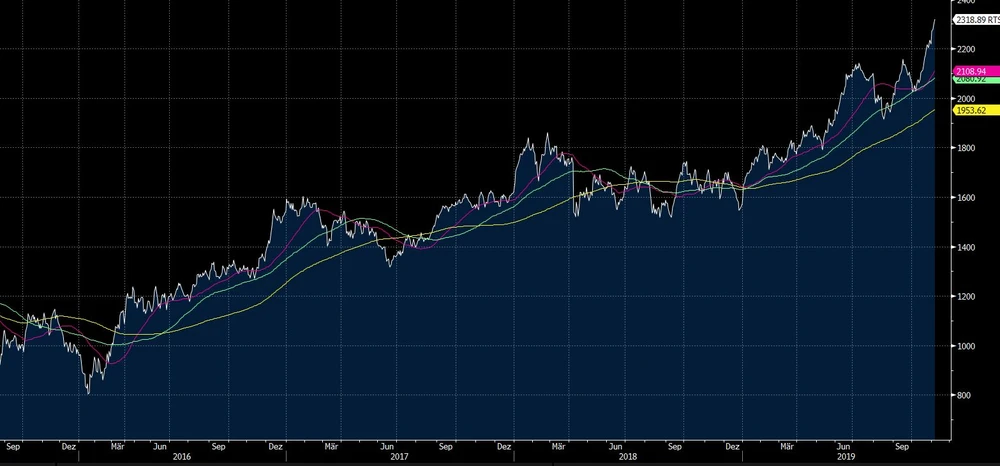The image size is (1000, 466).
Task: Click the 2018 year label on time axis
Action: point(618,456)
